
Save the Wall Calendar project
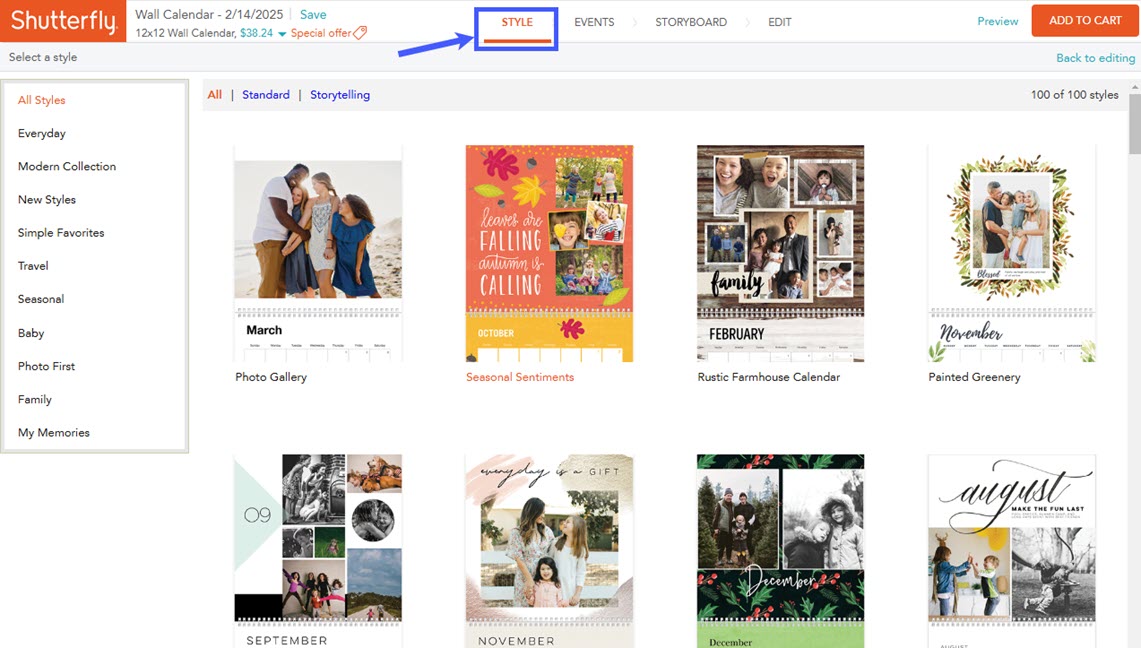(313, 14)
